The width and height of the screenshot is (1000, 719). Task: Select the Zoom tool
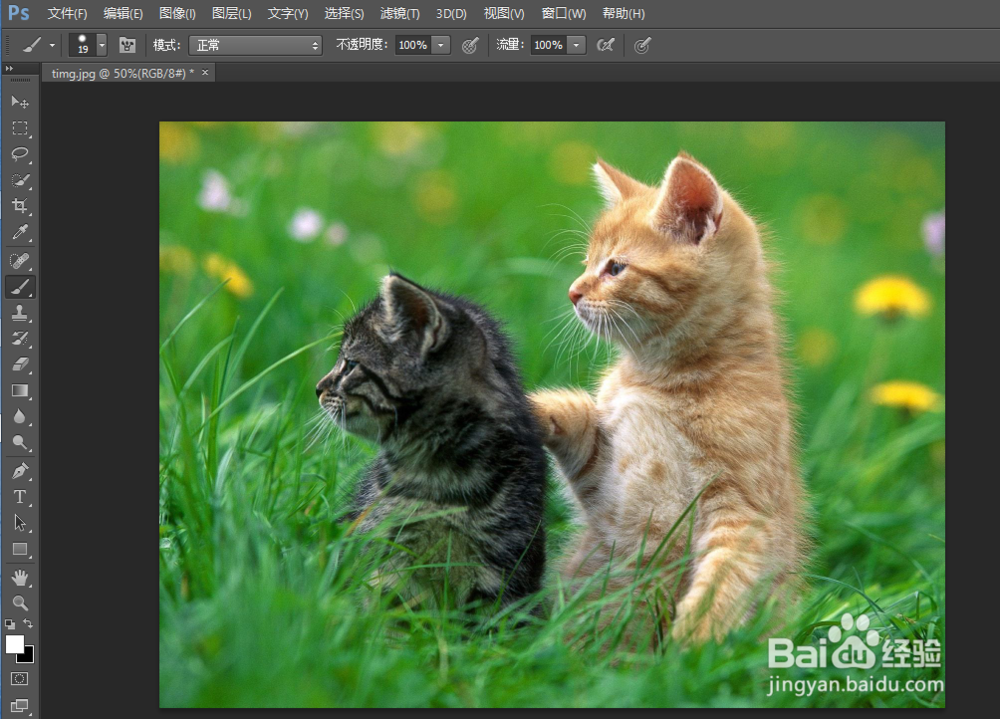pyautogui.click(x=20, y=604)
